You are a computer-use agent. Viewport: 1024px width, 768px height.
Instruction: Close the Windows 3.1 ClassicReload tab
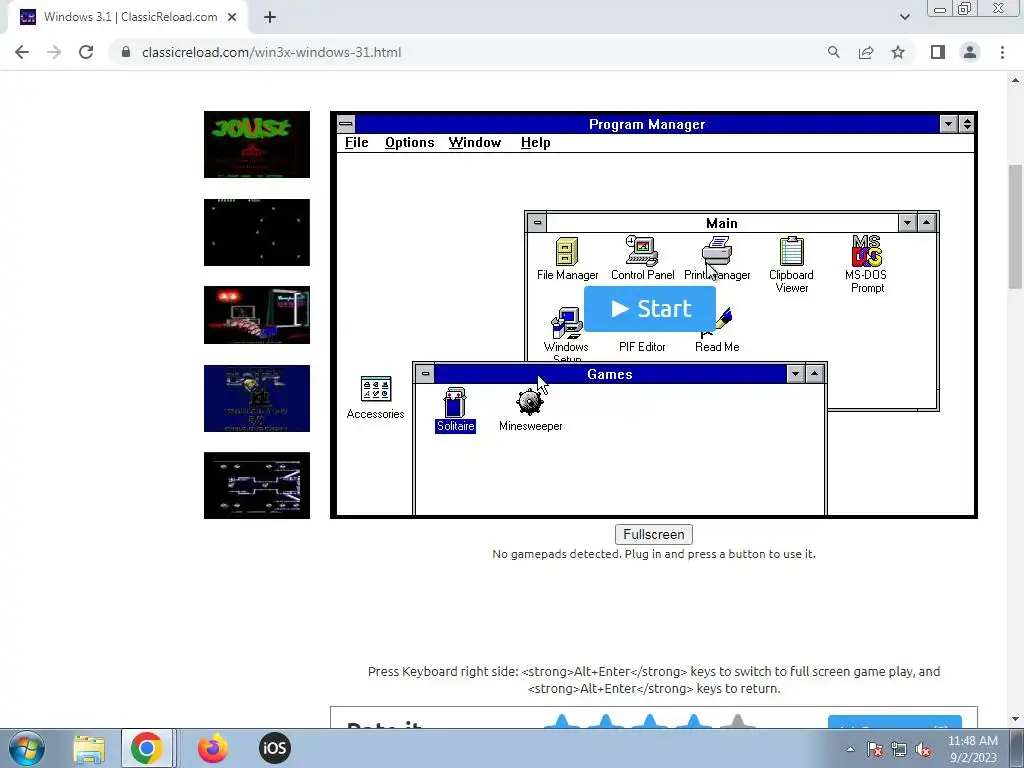[232, 17]
